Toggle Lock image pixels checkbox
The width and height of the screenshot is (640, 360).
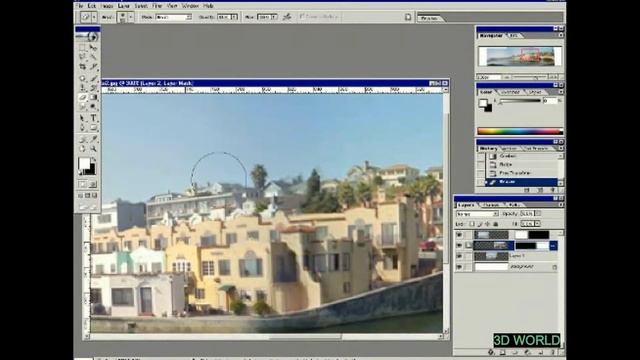point(480,224)
